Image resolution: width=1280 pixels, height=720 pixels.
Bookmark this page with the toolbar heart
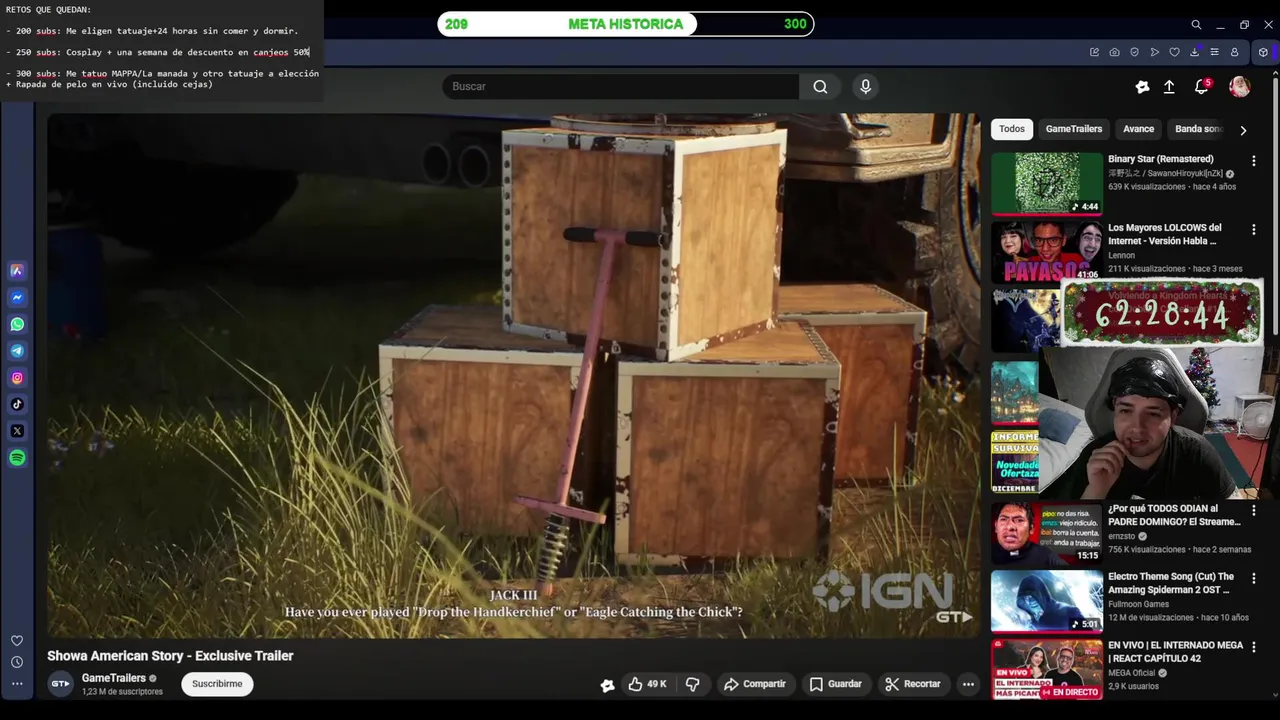[1174, 52]
